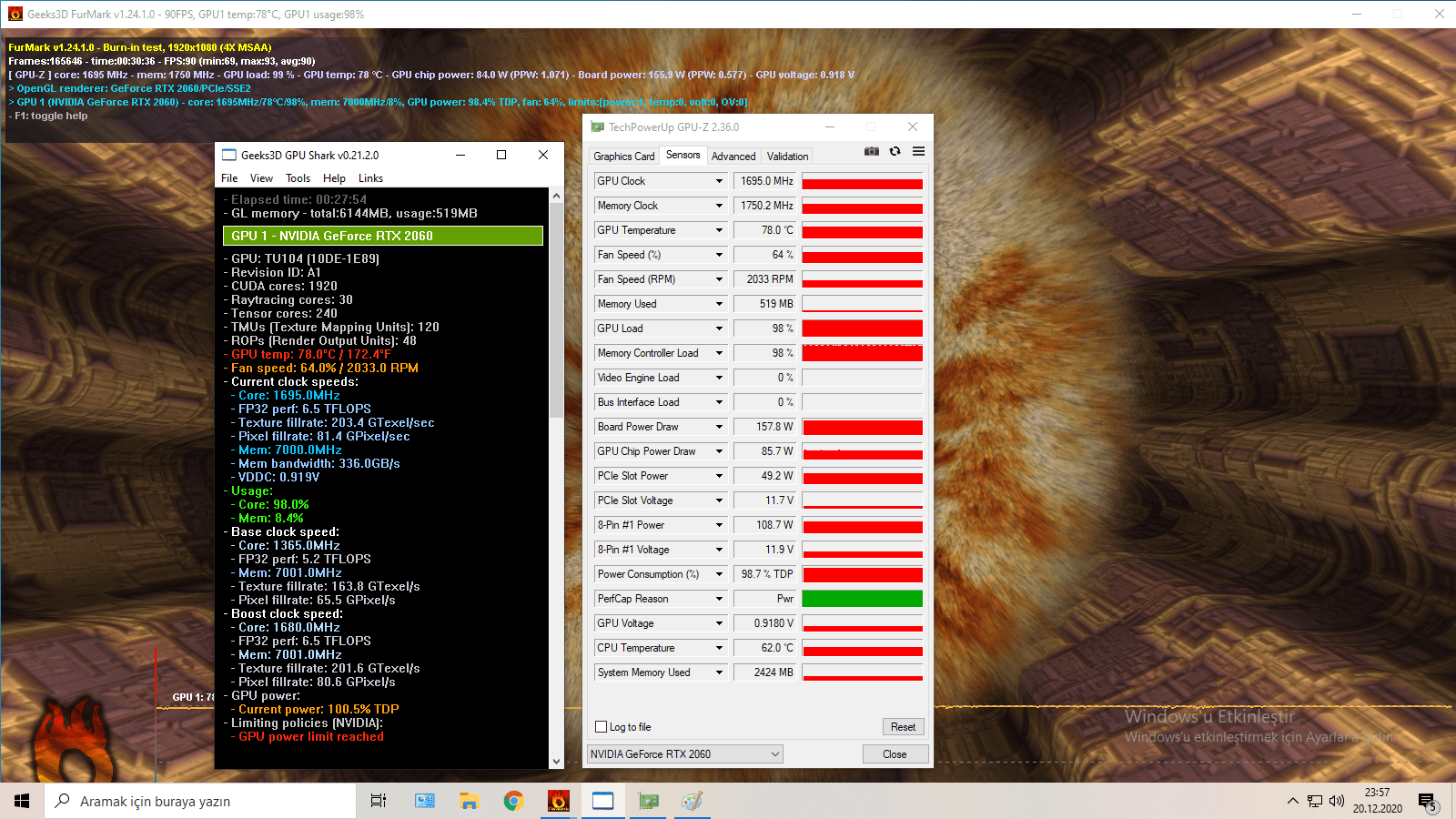This screenshot has width=1456, height=819.
Task: Open the Links menu in GPU Shark
Action: coord(370,178)
